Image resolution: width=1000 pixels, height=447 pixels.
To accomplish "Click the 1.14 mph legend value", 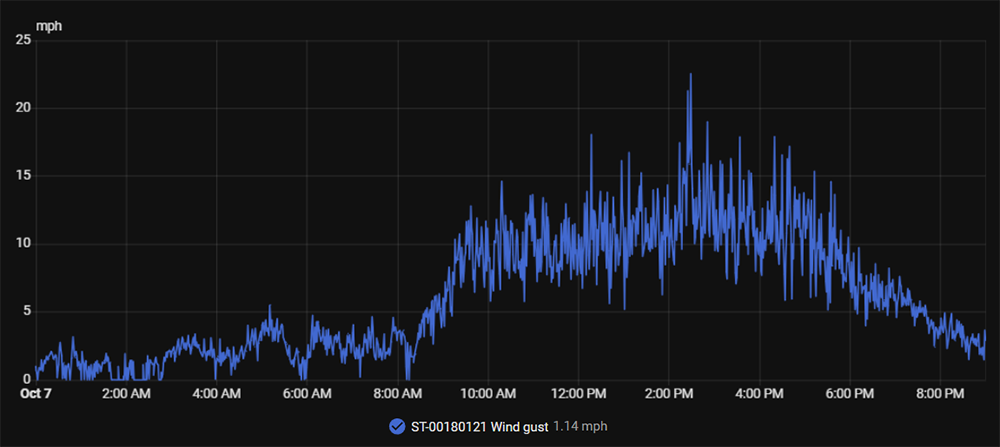I will (x=580, y=427).
